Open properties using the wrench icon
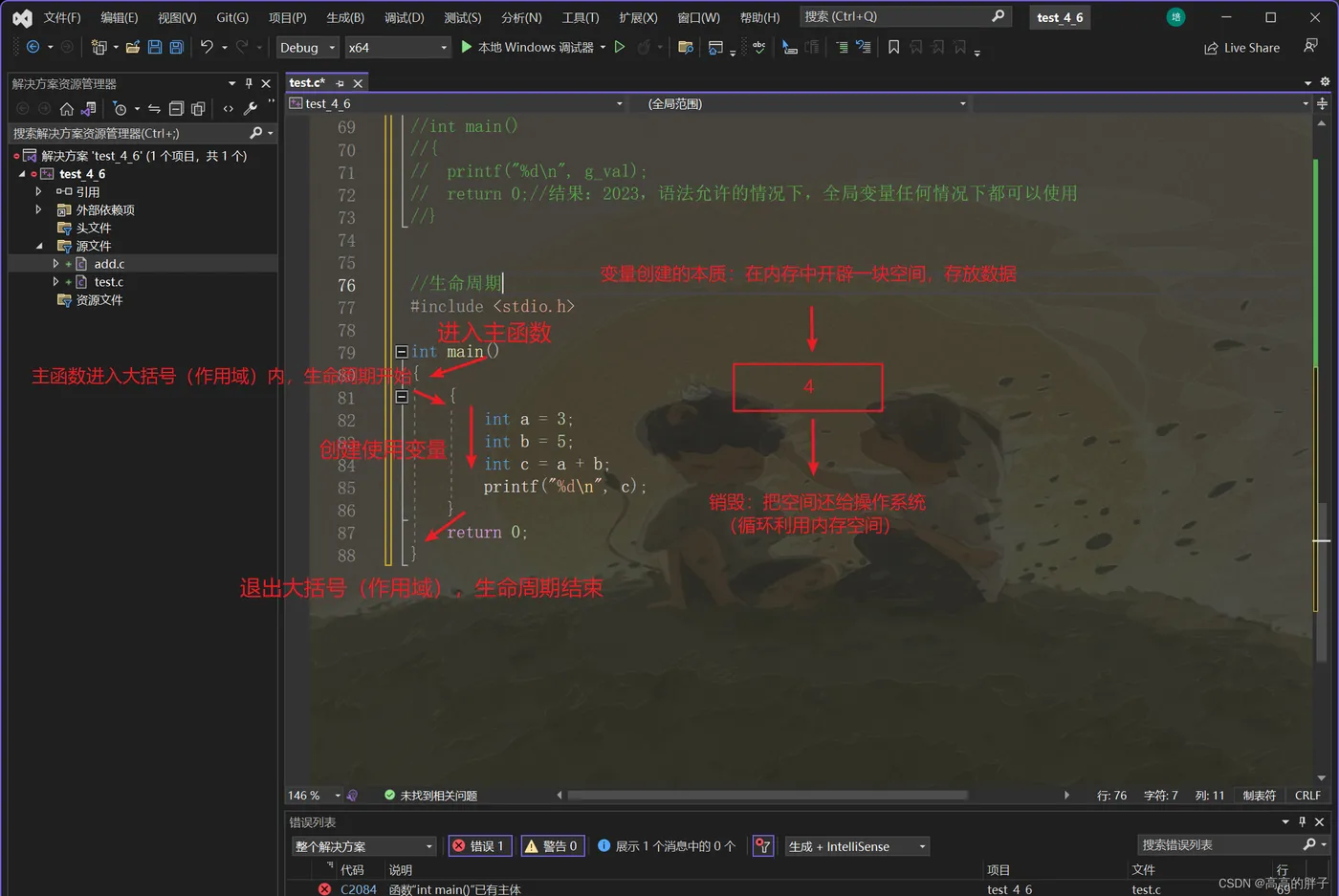The width and height of the screenshot is (1339, 896). pyautogui.click(x=251, y=109)
